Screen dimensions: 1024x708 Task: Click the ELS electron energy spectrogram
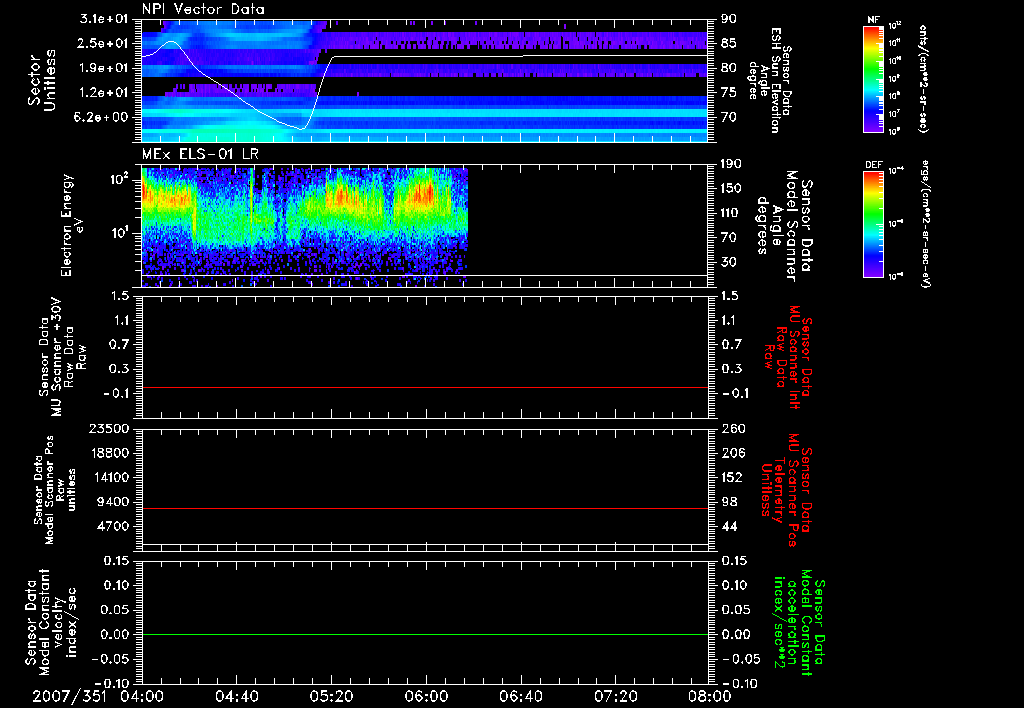(x=304, y=227)
